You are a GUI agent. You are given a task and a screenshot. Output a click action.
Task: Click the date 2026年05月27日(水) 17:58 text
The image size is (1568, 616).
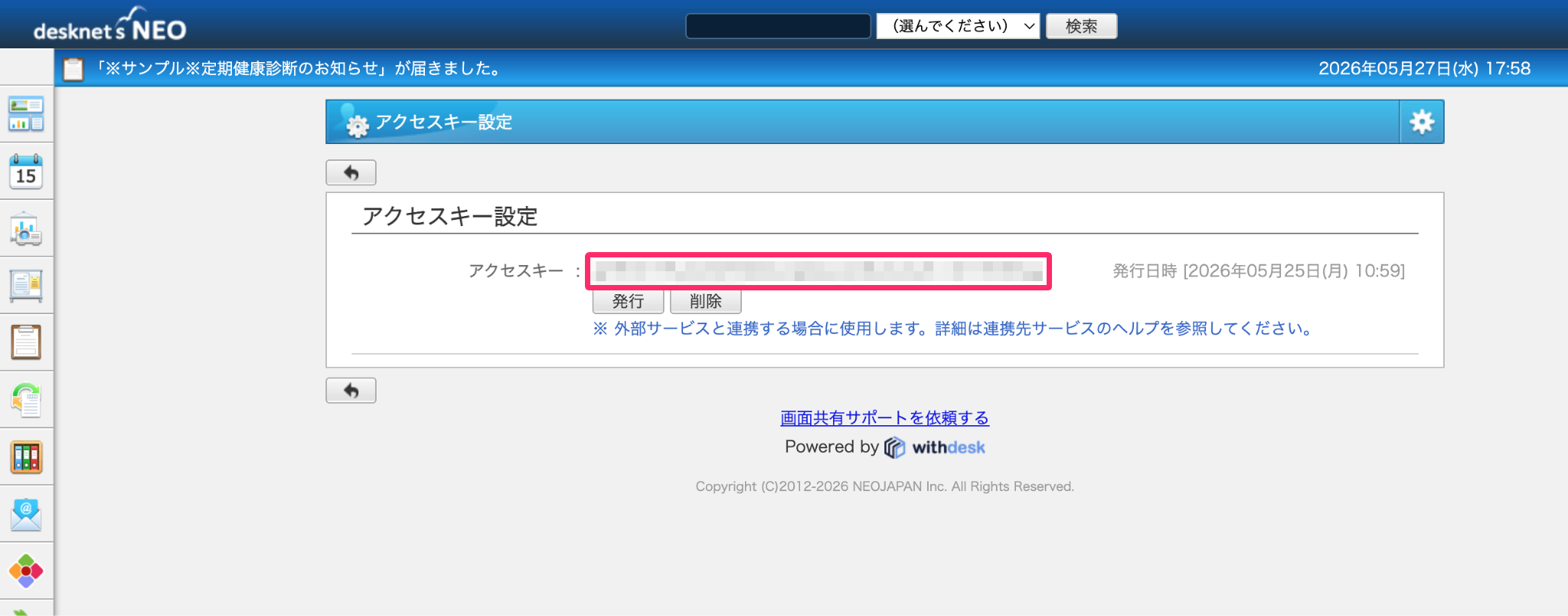(1424, 69)
